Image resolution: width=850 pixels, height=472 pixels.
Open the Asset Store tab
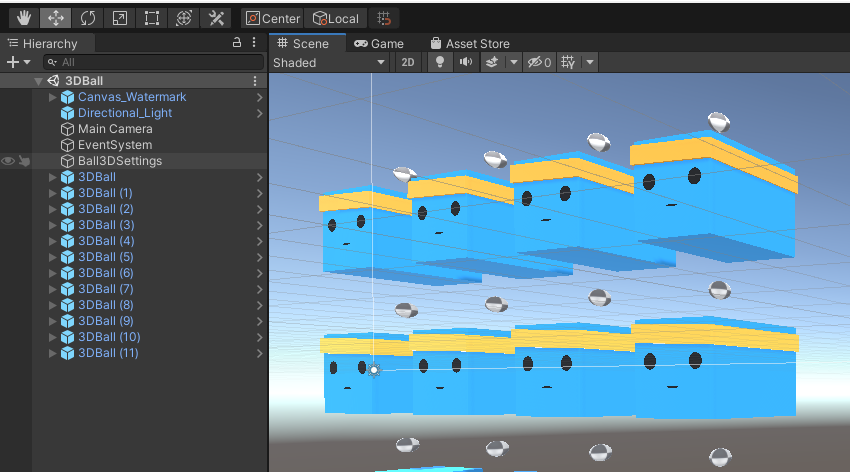[470, 43]
